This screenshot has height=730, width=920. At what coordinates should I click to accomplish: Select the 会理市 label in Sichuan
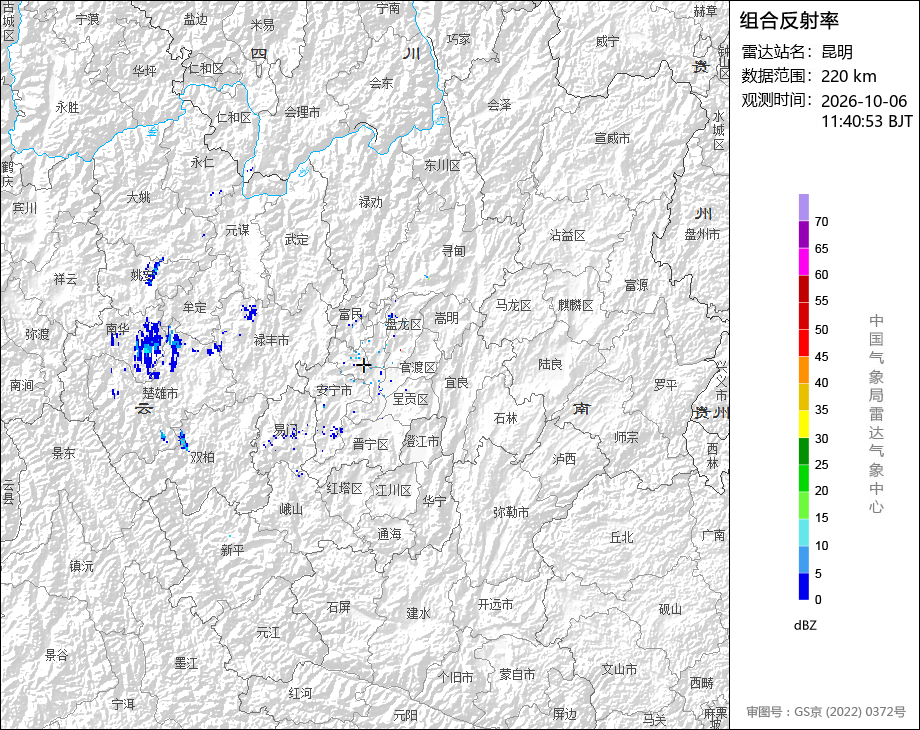coord(302,111)
